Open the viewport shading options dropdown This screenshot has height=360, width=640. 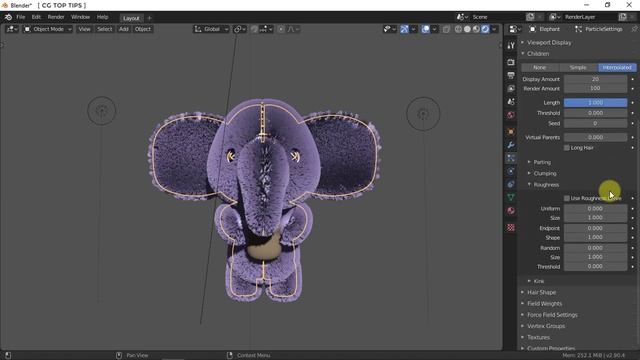(494, 29)
